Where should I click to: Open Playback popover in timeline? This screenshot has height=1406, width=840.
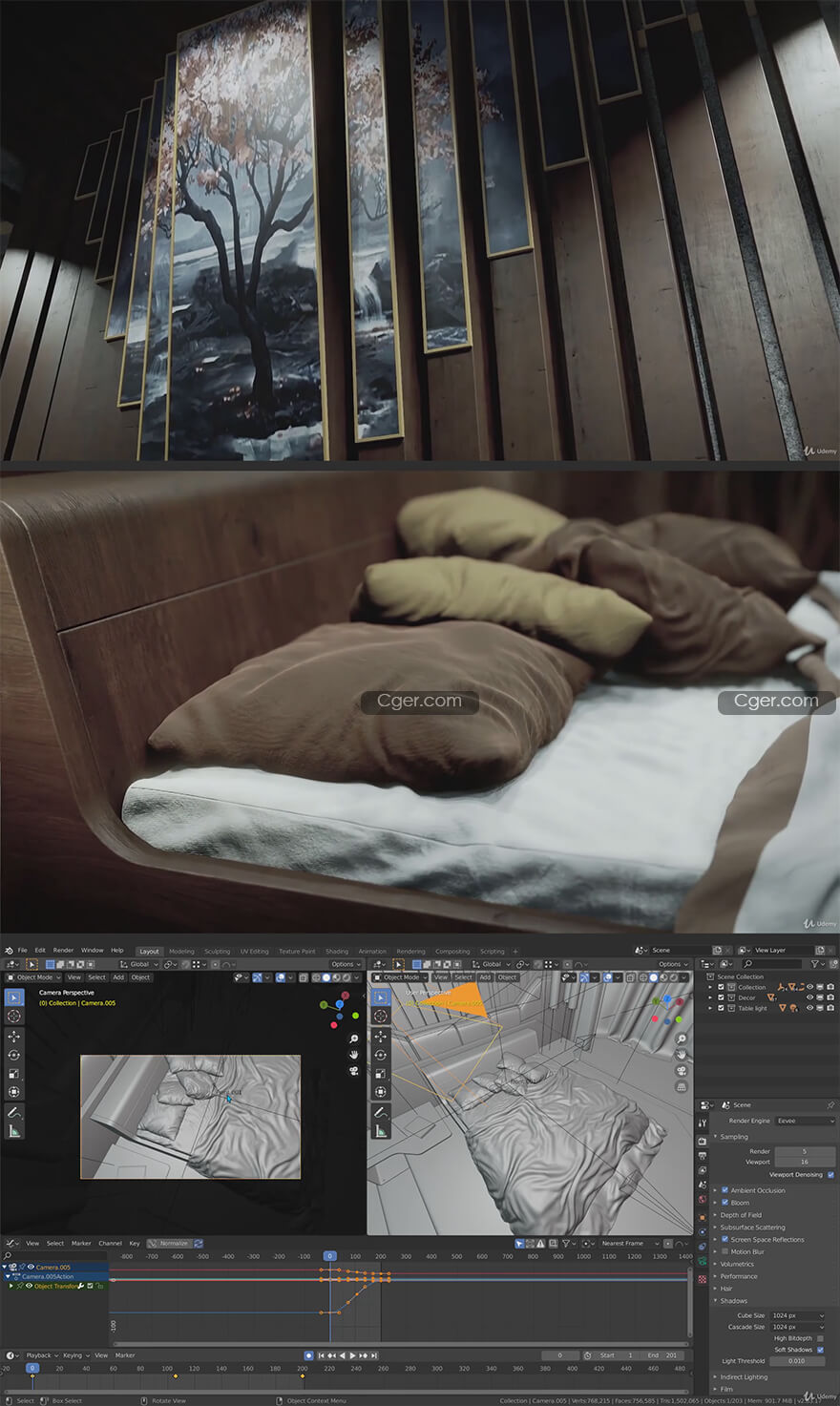click(41, 1355)
